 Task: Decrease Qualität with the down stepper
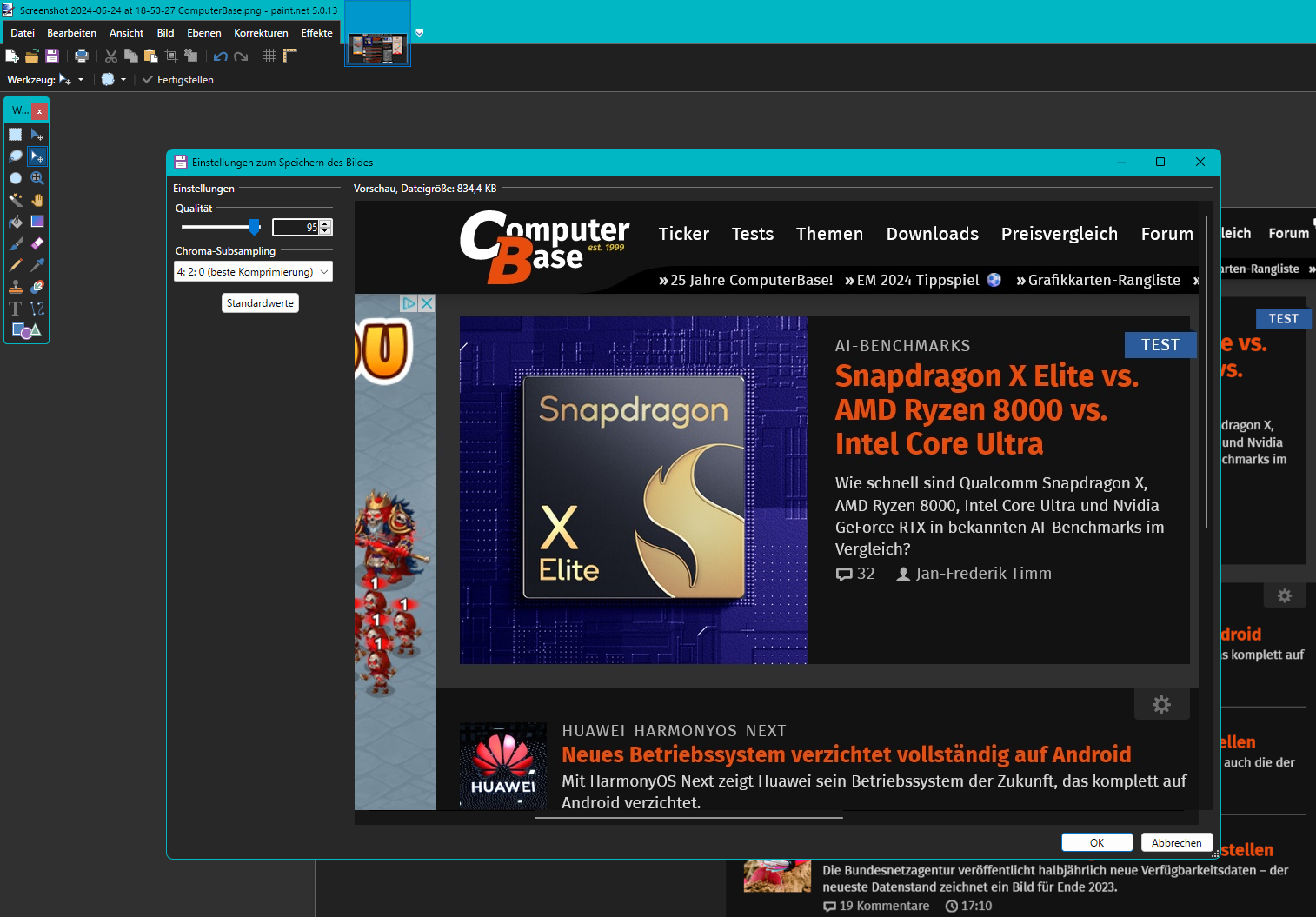point(326,231)
